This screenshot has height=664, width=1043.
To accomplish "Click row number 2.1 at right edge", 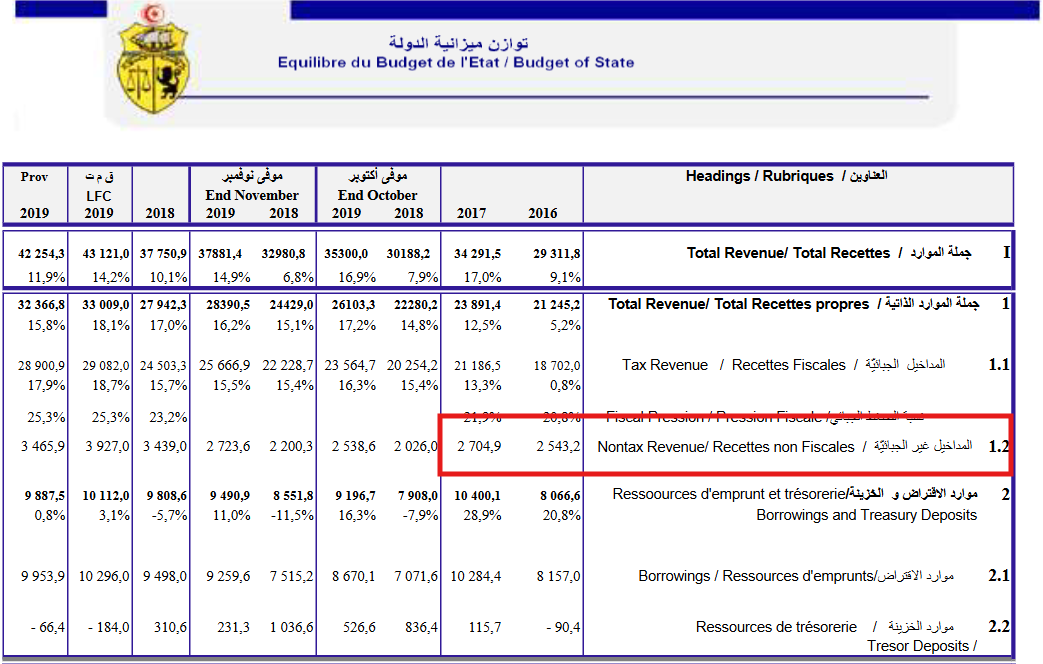I will (x=998, y=576).
